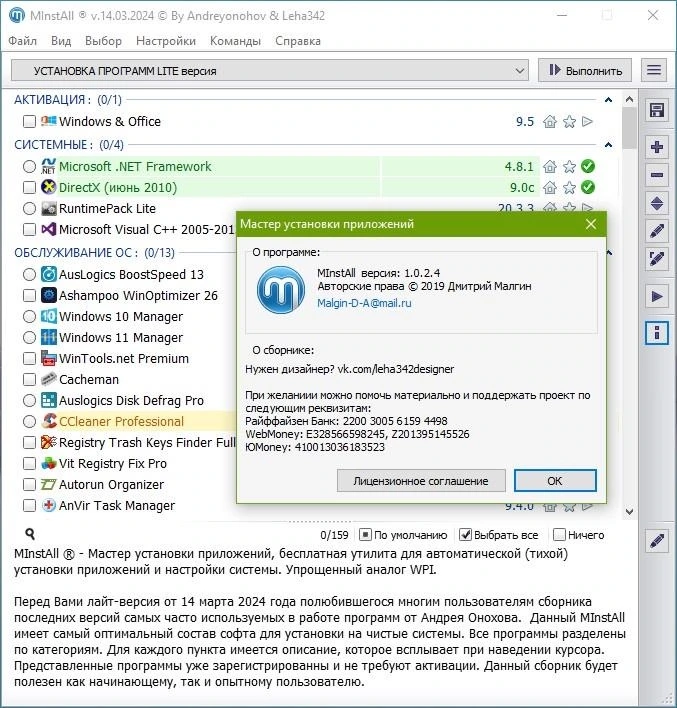Viewport: 677px width, 708px height.
Task: Select the AnVir Task Manager entry
Action: (x=117, y=505)
